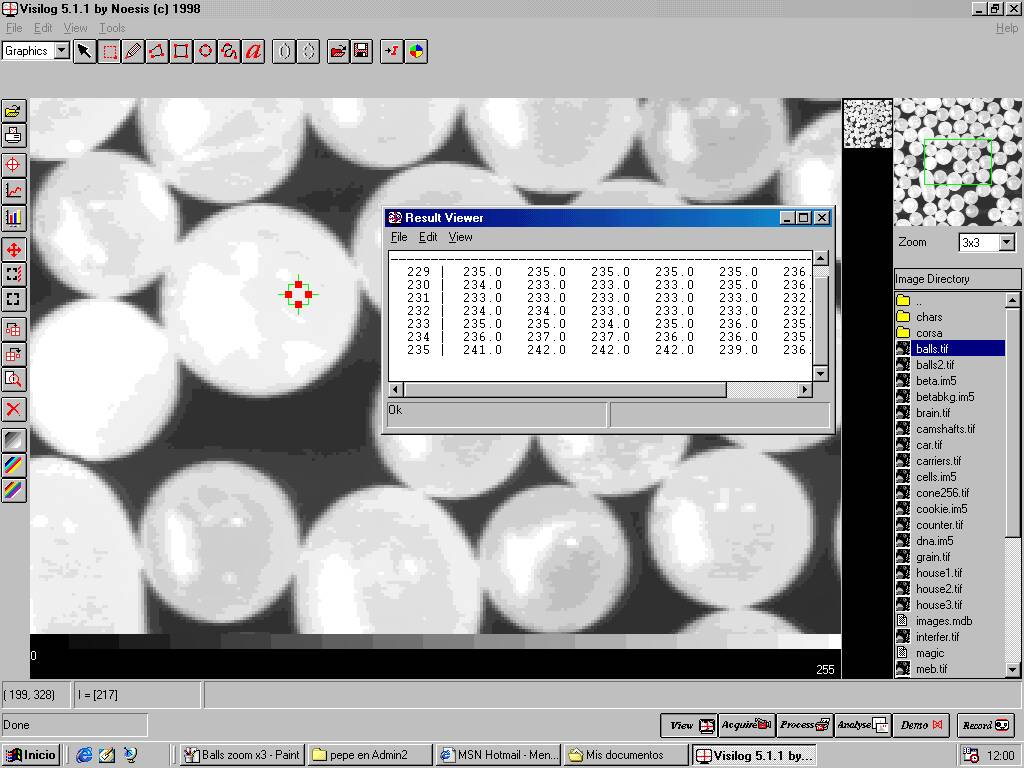Image resolution: width=1024 pixels, height=768 pixels.
Task: Choose the circle drawing tool
Action: [205, 51]
